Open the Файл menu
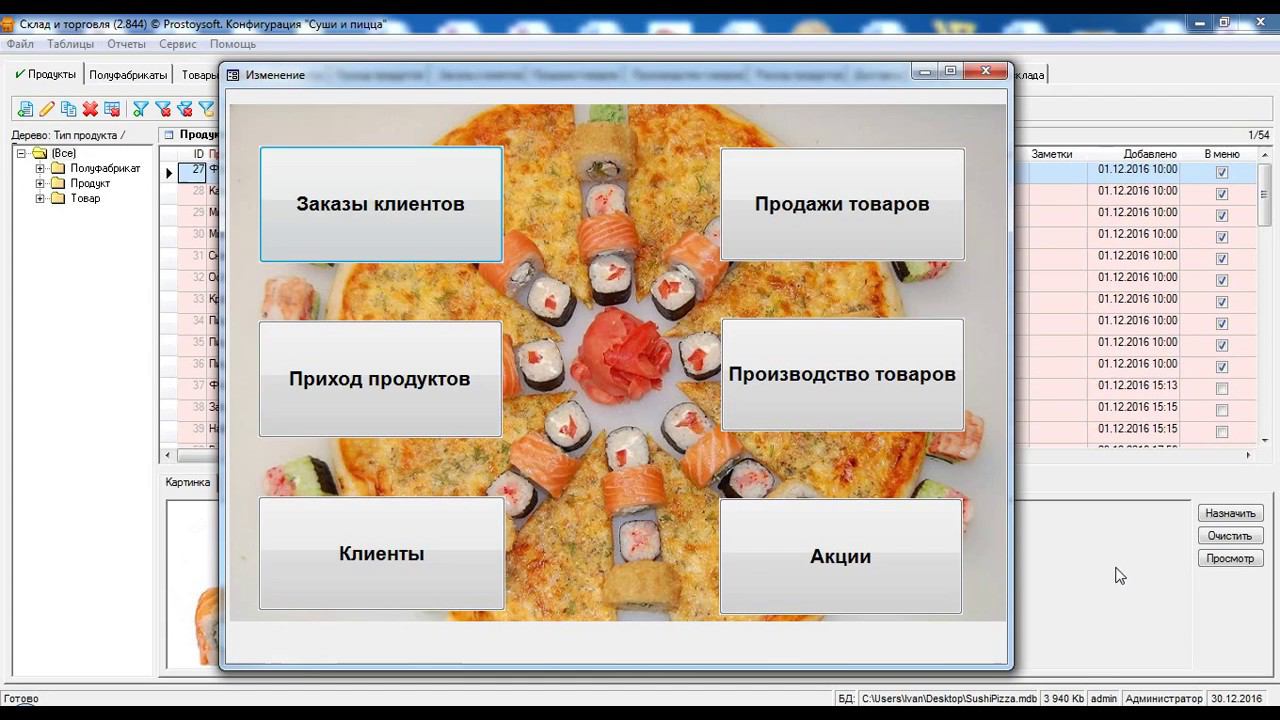The width and height of the screenshot is (1280, 720). click(20, 44)
